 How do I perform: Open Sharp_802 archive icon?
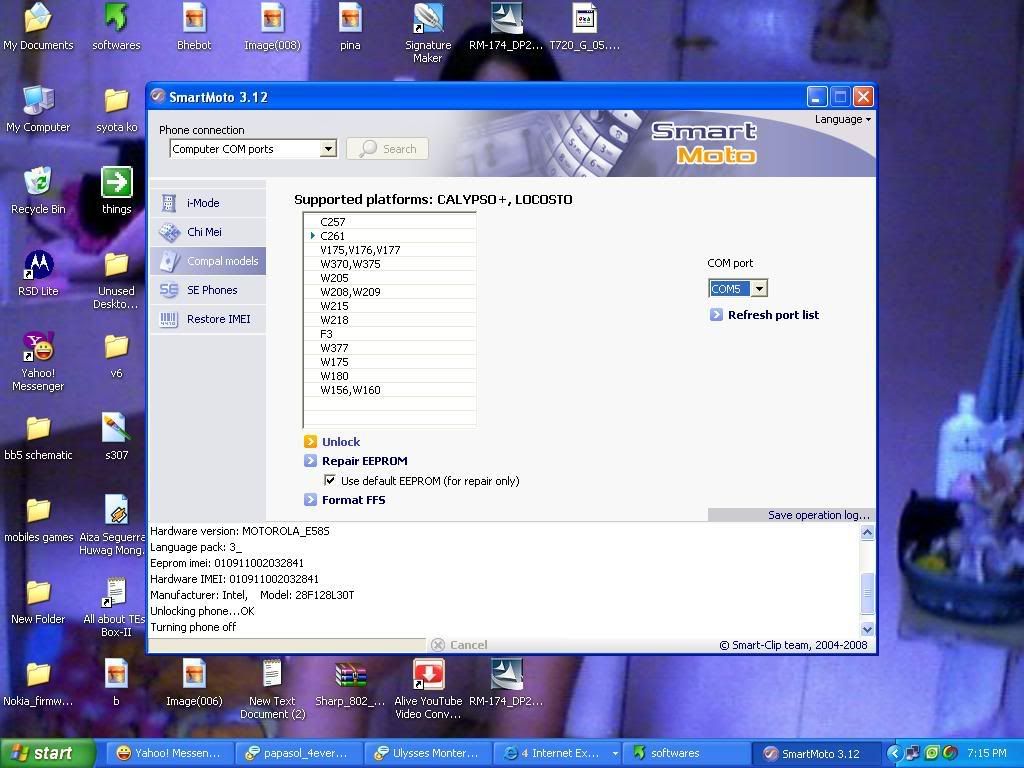350,682
